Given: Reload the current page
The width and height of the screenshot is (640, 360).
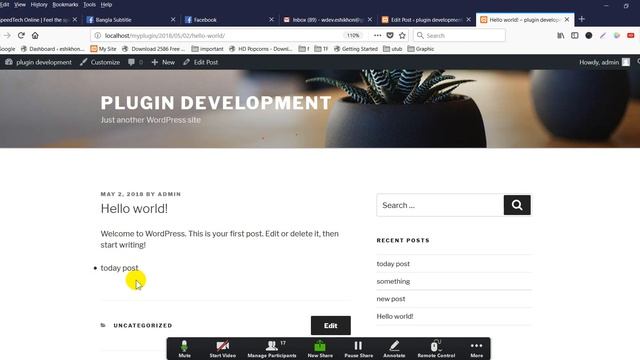Looking at the screenshot, I should point(21,36).
